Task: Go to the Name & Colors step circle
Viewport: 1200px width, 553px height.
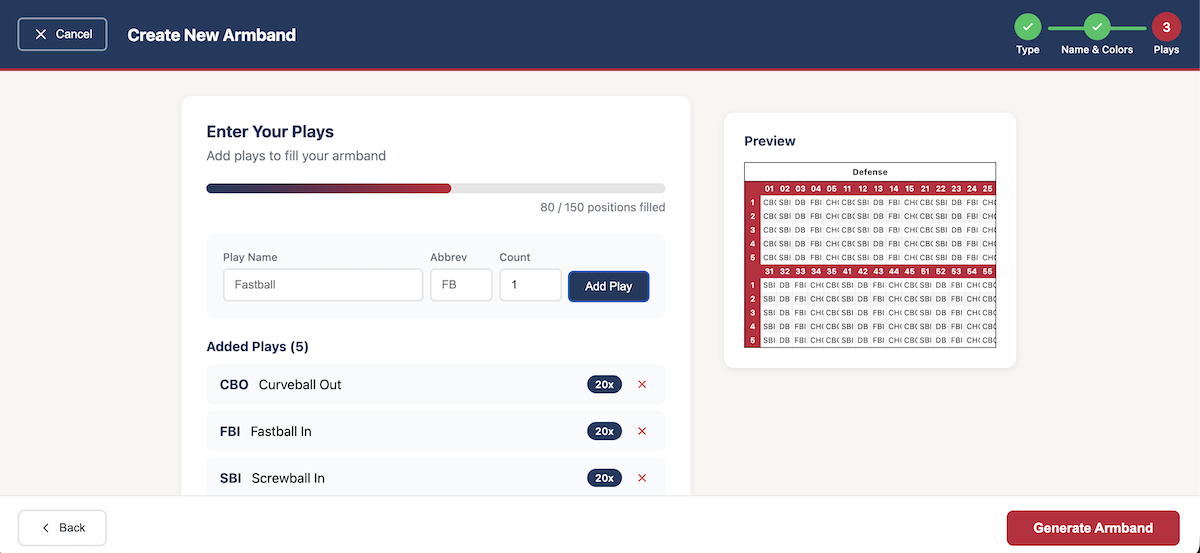Action: coord(1097,27)
